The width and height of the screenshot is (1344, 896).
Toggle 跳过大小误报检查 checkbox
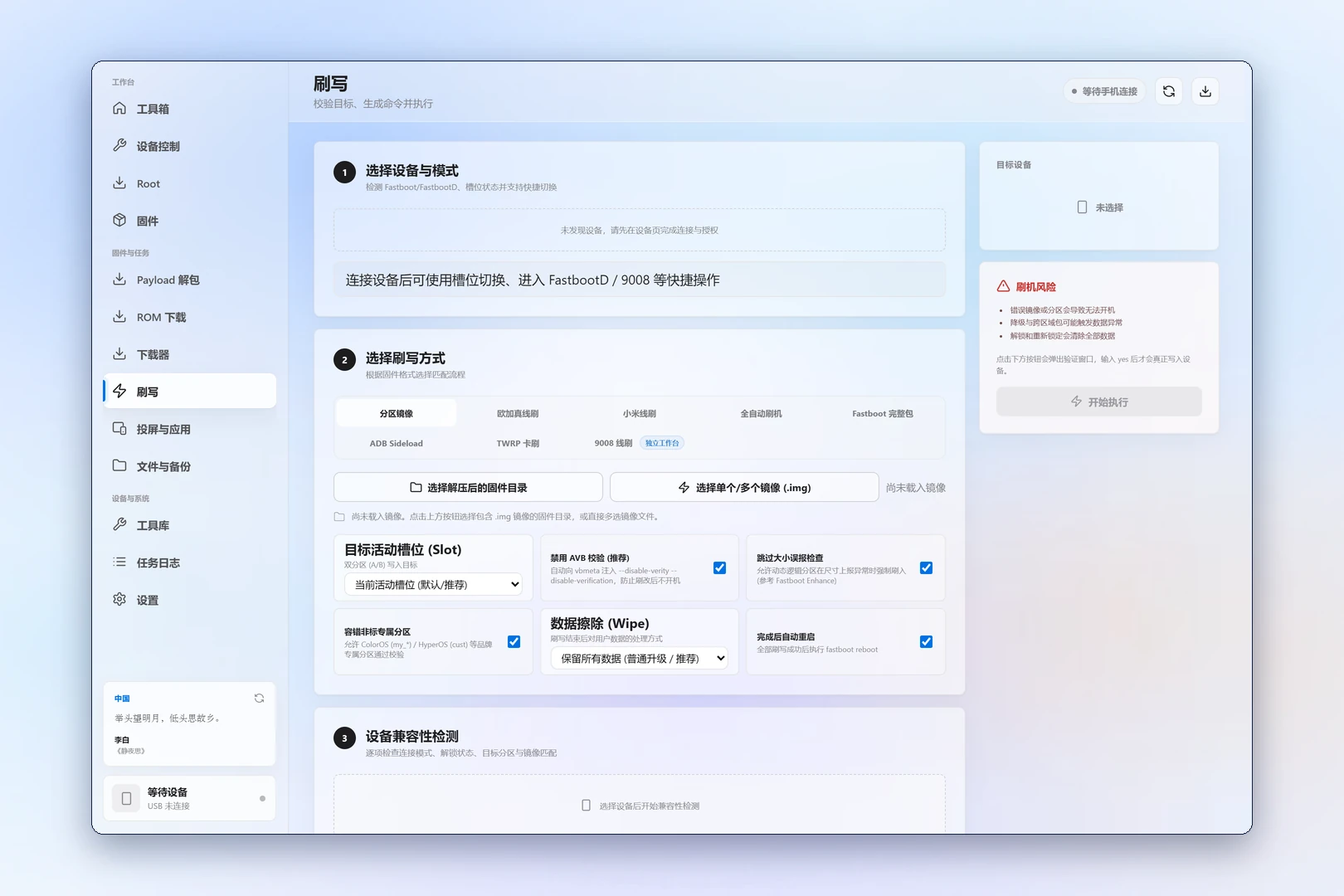point(926,568)
